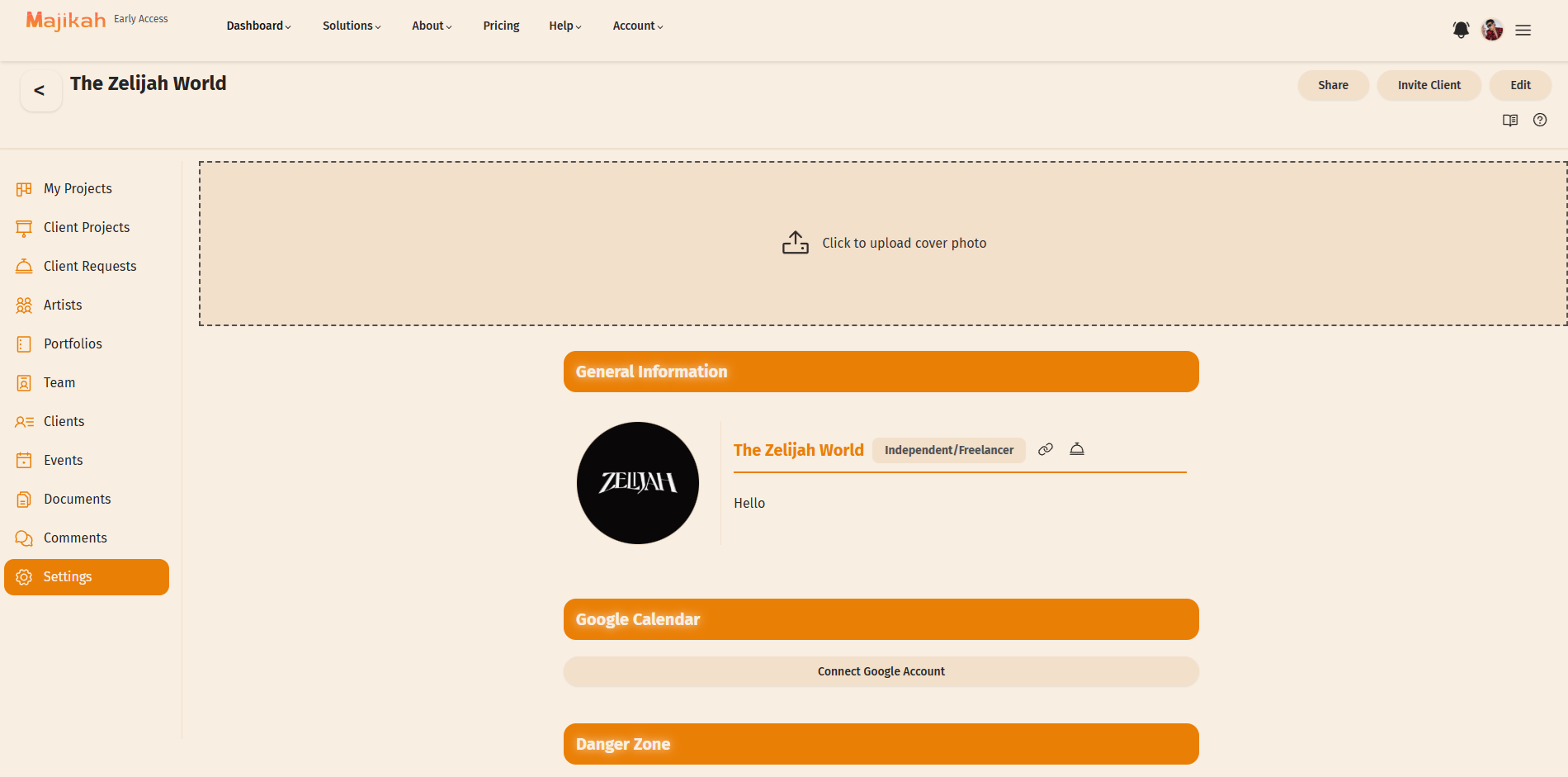Click the Hello description text

749,503
